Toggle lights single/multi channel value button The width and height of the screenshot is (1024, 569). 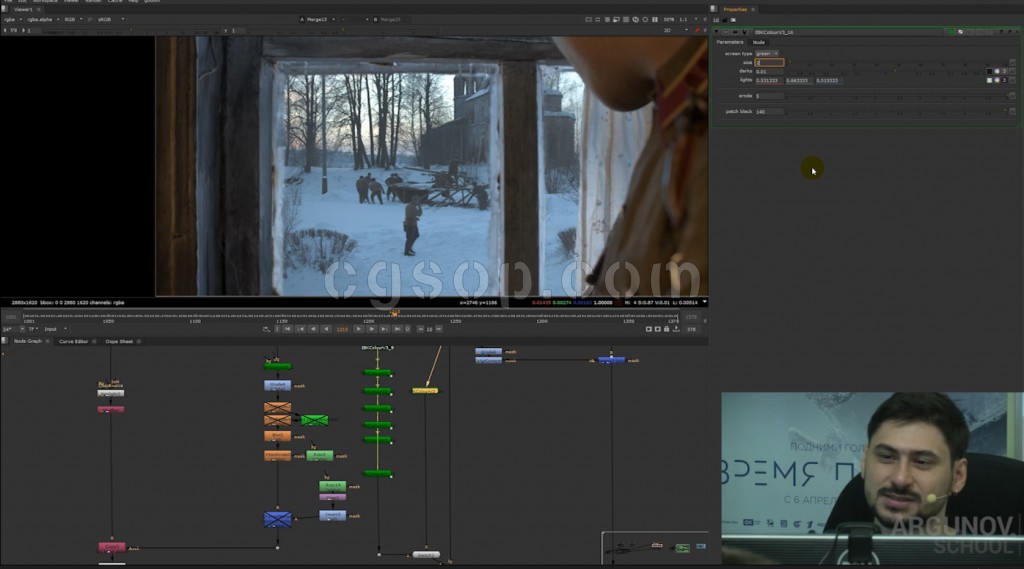click(1004, 80)
